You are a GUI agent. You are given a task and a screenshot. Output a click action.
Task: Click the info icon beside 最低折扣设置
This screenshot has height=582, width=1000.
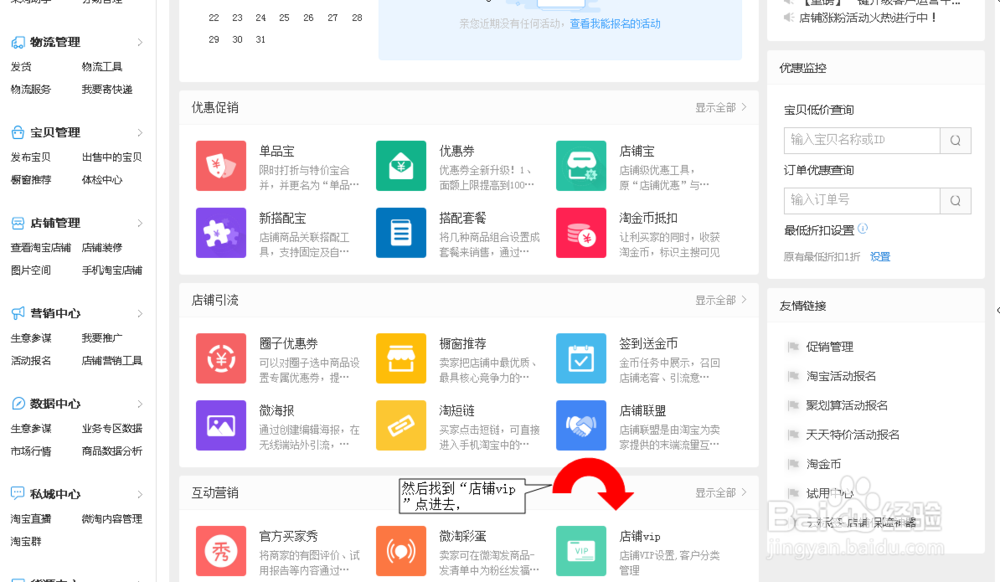point(863,228)
